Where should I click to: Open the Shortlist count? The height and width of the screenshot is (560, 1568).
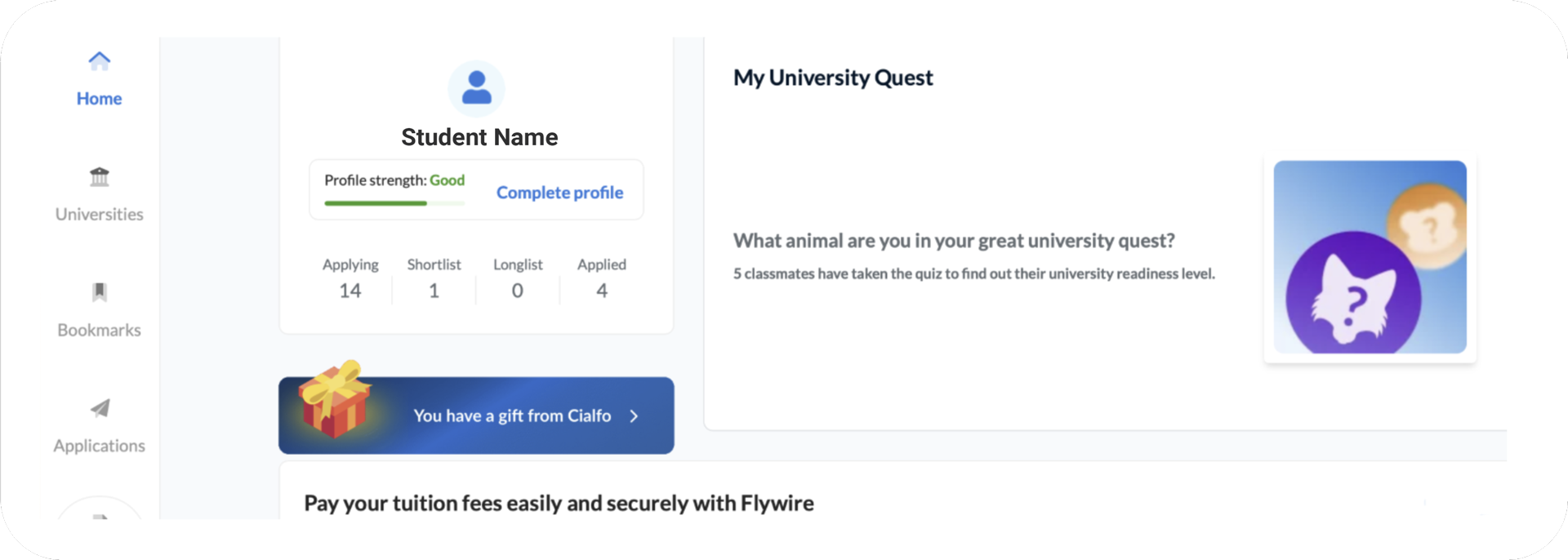[434, 291]
